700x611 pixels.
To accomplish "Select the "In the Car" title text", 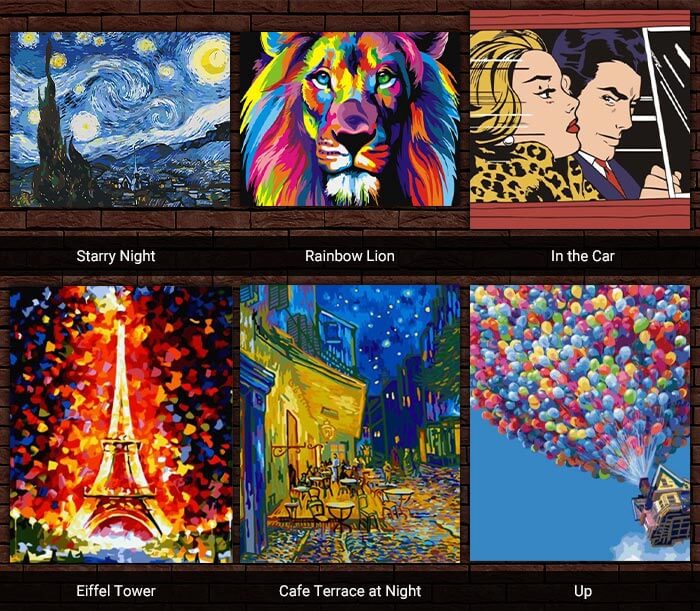I will pos(583,256).
